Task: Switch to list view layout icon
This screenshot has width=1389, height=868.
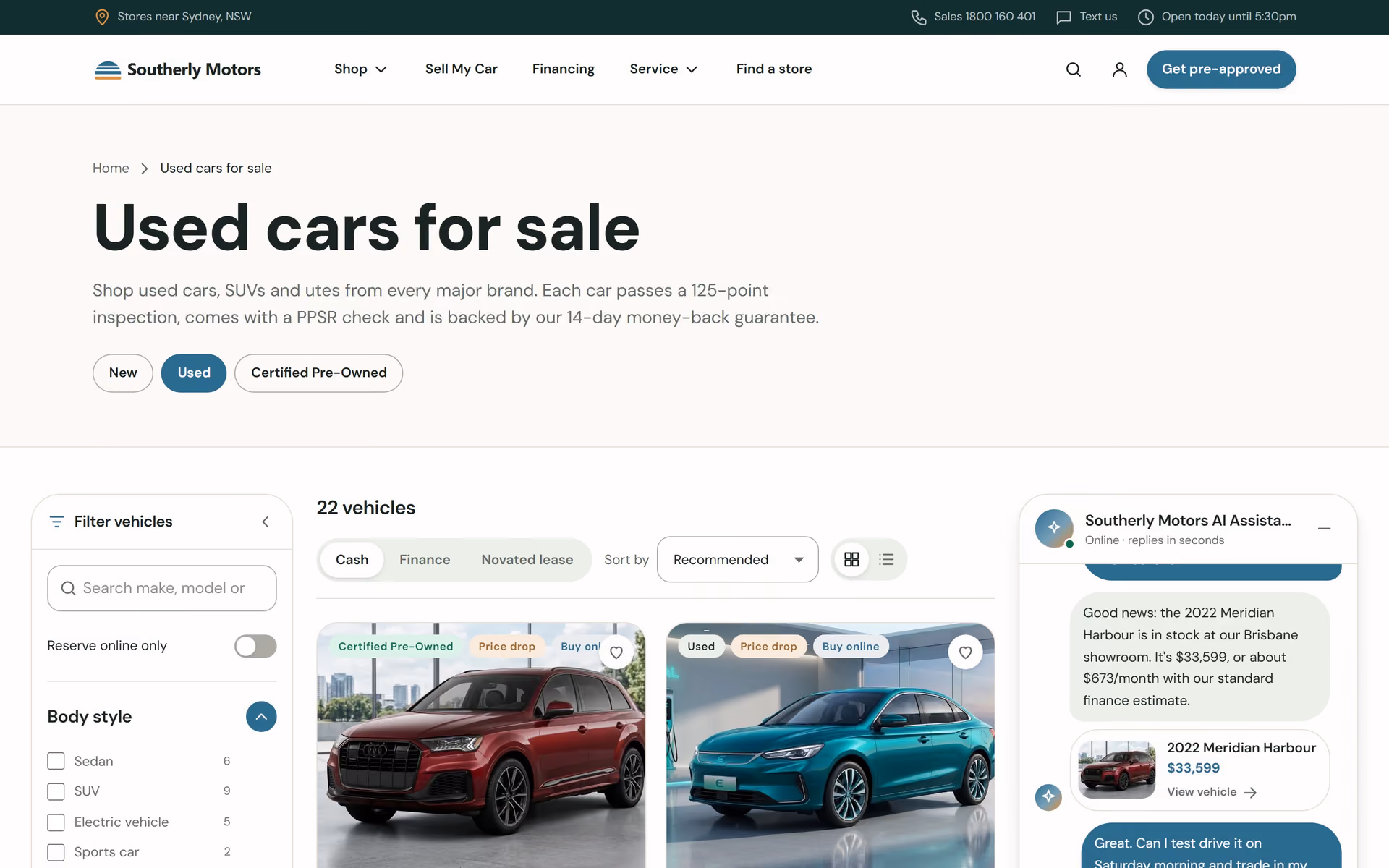Action: click(886, 559)
